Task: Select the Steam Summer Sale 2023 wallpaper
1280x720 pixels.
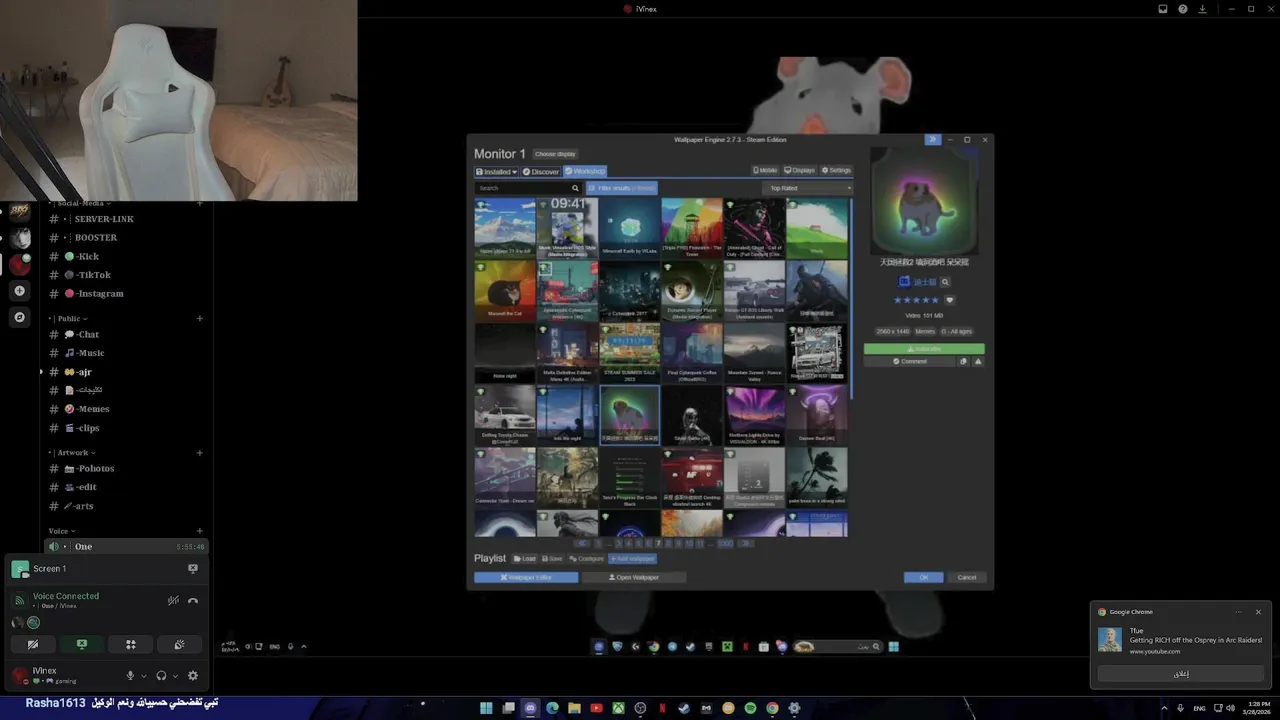Action: pyautogui.click(x=629, y=352)
